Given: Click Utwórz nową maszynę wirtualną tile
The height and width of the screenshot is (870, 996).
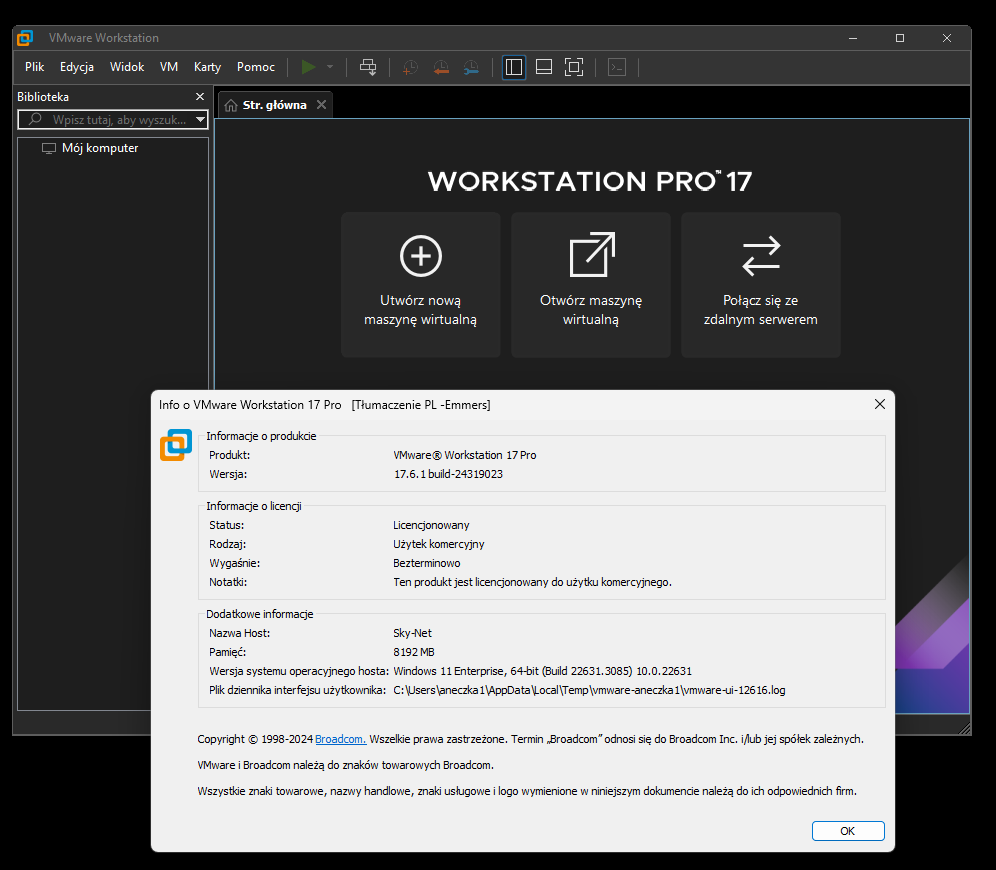Looking at the screenshot, I should point(421,284).
